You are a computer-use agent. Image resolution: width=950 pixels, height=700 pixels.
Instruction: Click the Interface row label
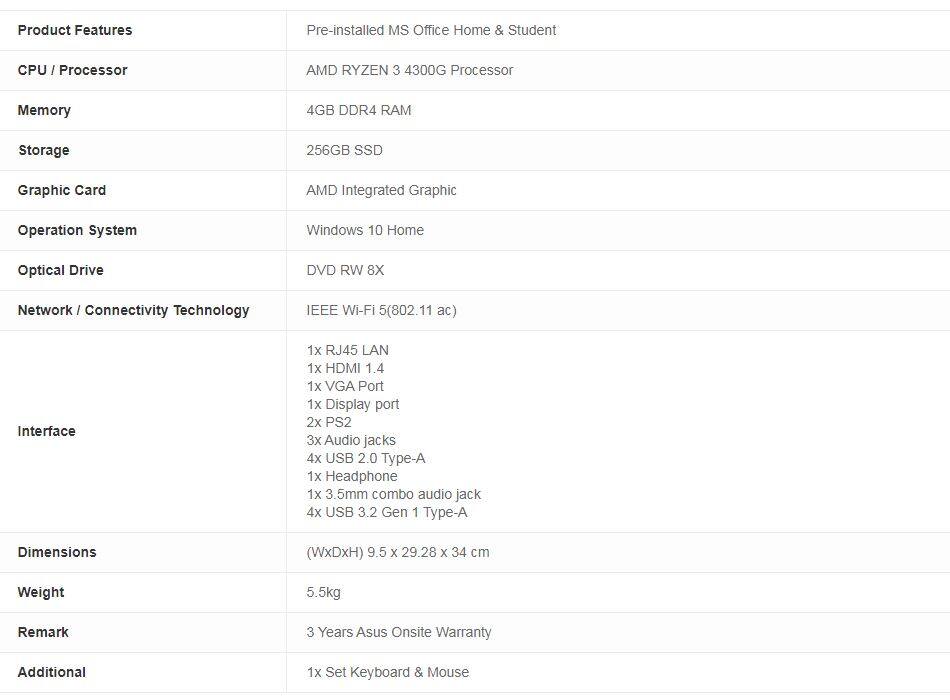pos(47,431)
